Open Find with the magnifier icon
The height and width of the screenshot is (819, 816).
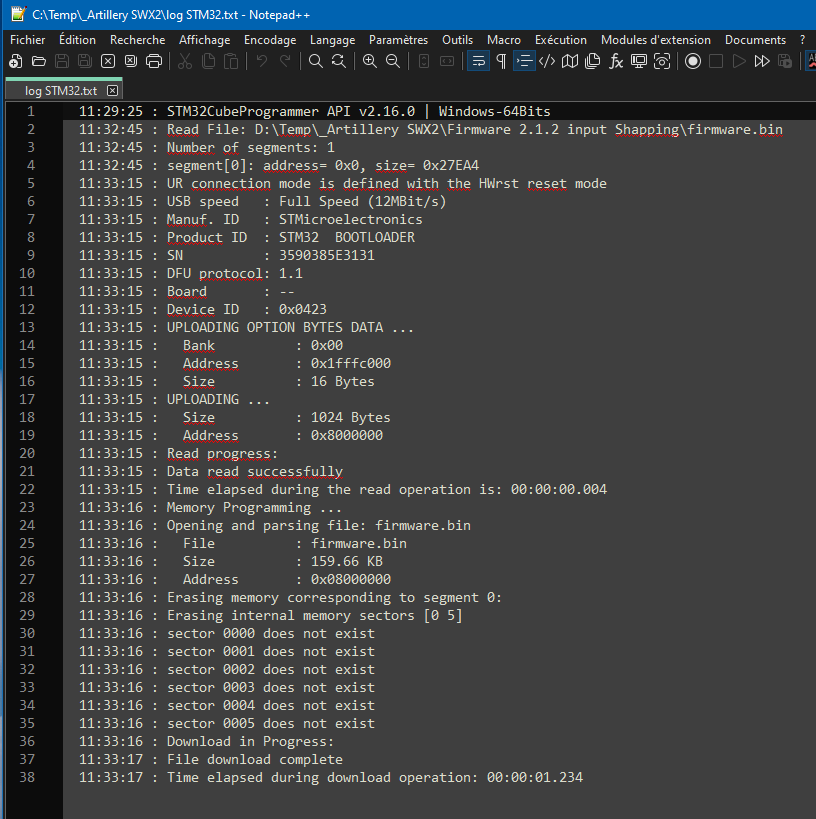[x=316, y=61]
